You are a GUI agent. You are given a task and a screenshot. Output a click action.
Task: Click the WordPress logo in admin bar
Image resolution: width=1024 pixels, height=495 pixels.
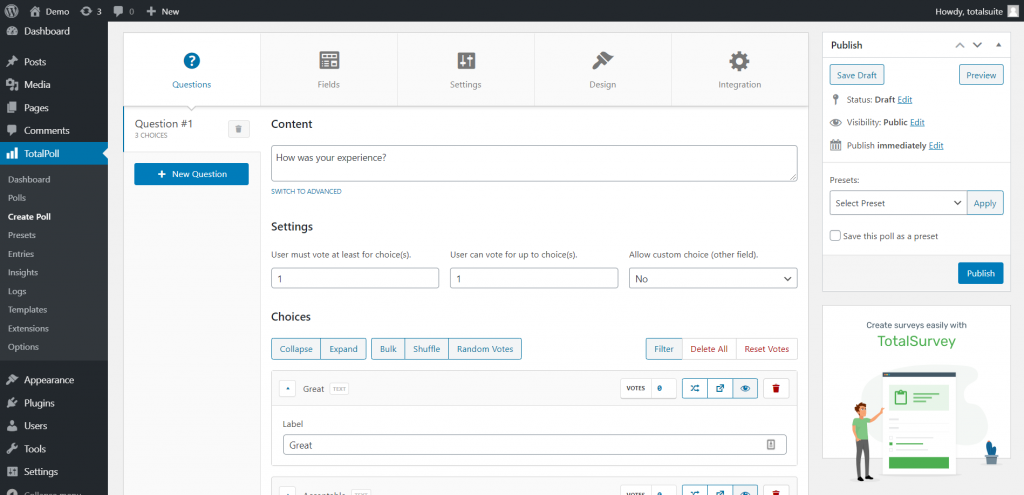click(12, 11)
